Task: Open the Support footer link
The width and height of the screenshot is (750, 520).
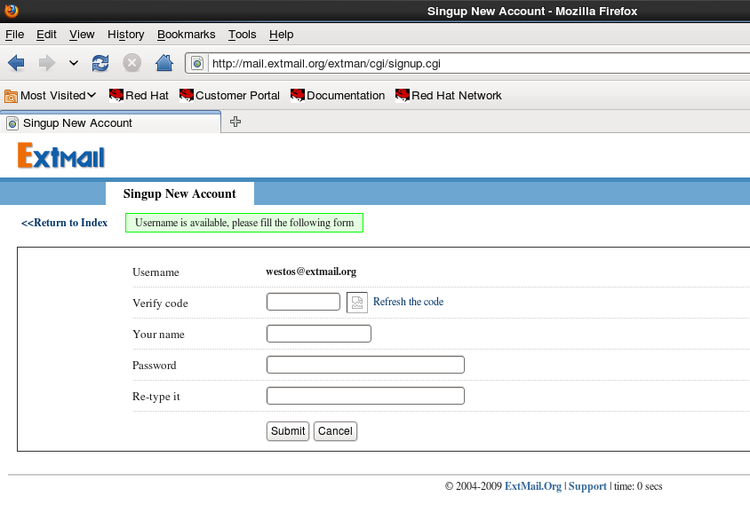Action: 587,486
